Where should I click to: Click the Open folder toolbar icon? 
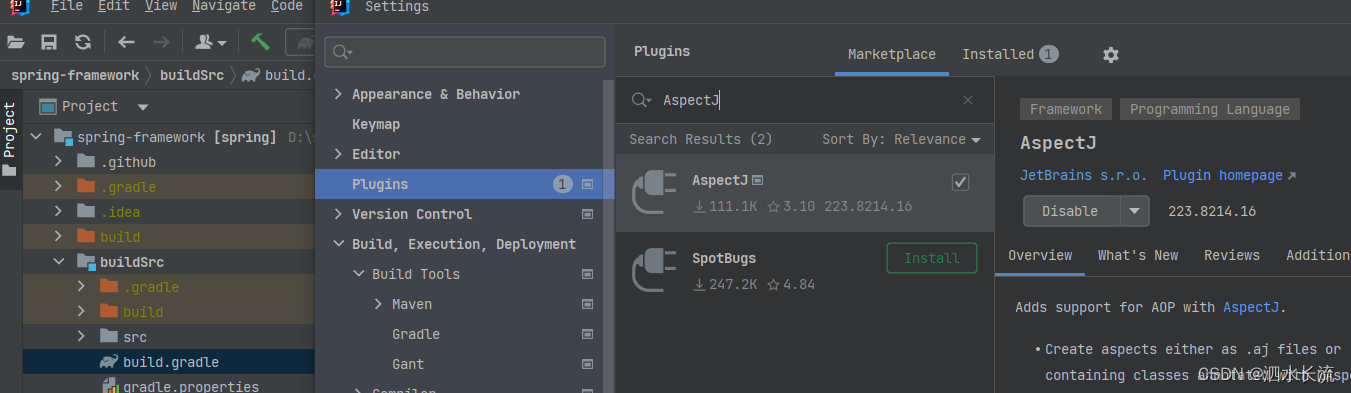pyautogui.click(x=16, y=42)
